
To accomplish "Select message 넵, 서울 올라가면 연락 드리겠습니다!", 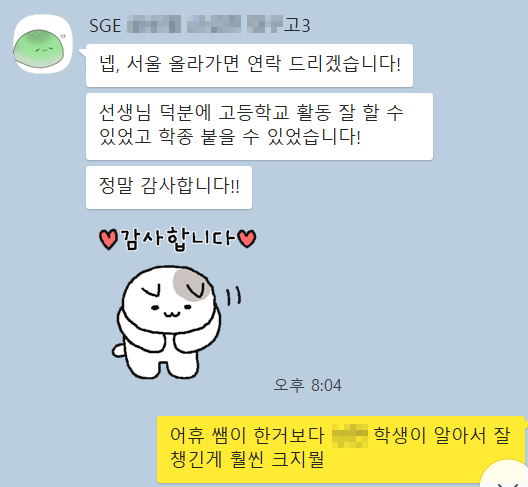I will tap(250, 65).
